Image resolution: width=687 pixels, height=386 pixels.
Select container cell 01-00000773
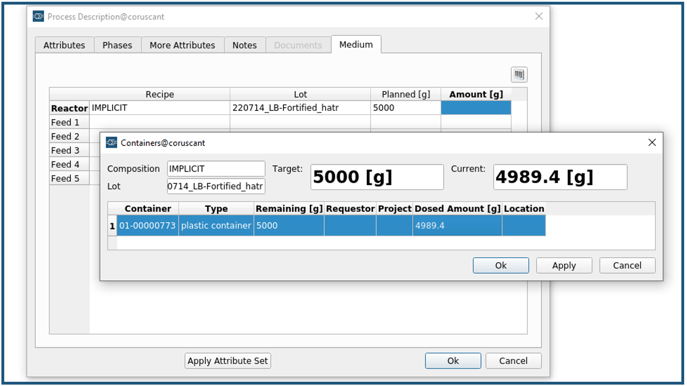click(148, 226)
